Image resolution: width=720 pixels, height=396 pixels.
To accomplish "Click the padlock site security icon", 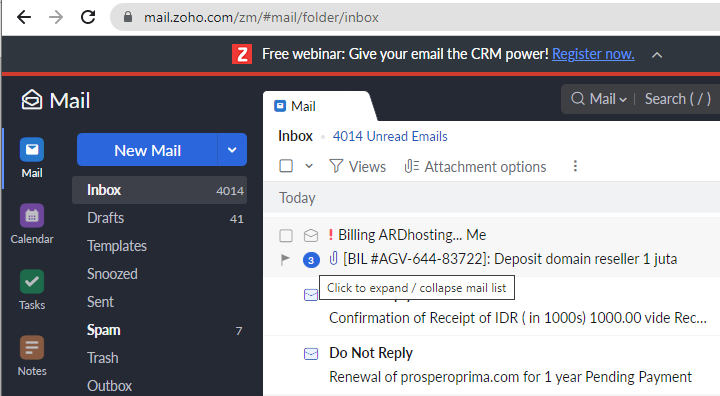I will point(128,17).
